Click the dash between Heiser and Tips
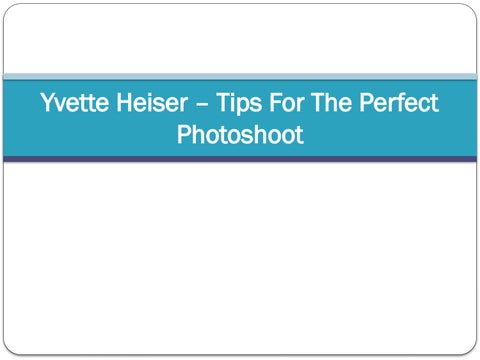Image resolution: width=480 pixels, height=360 pixels. pyautogui.click(x=202, y=104)
